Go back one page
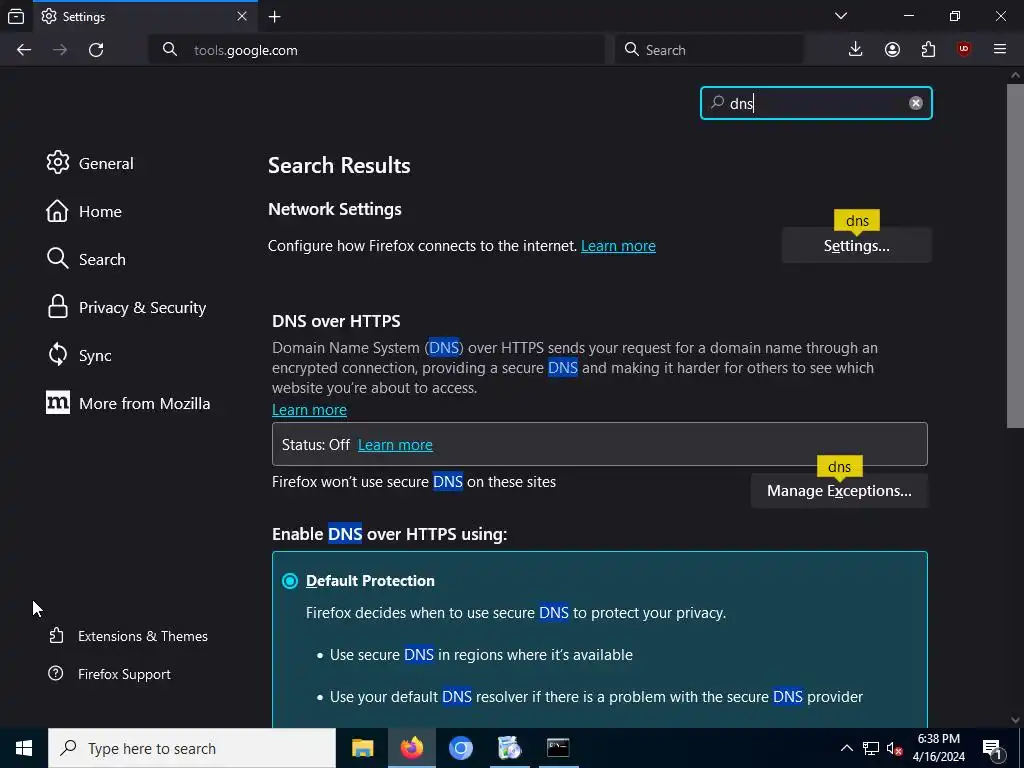The height and width of the screenshot is (768, 1024). (24, 50)
